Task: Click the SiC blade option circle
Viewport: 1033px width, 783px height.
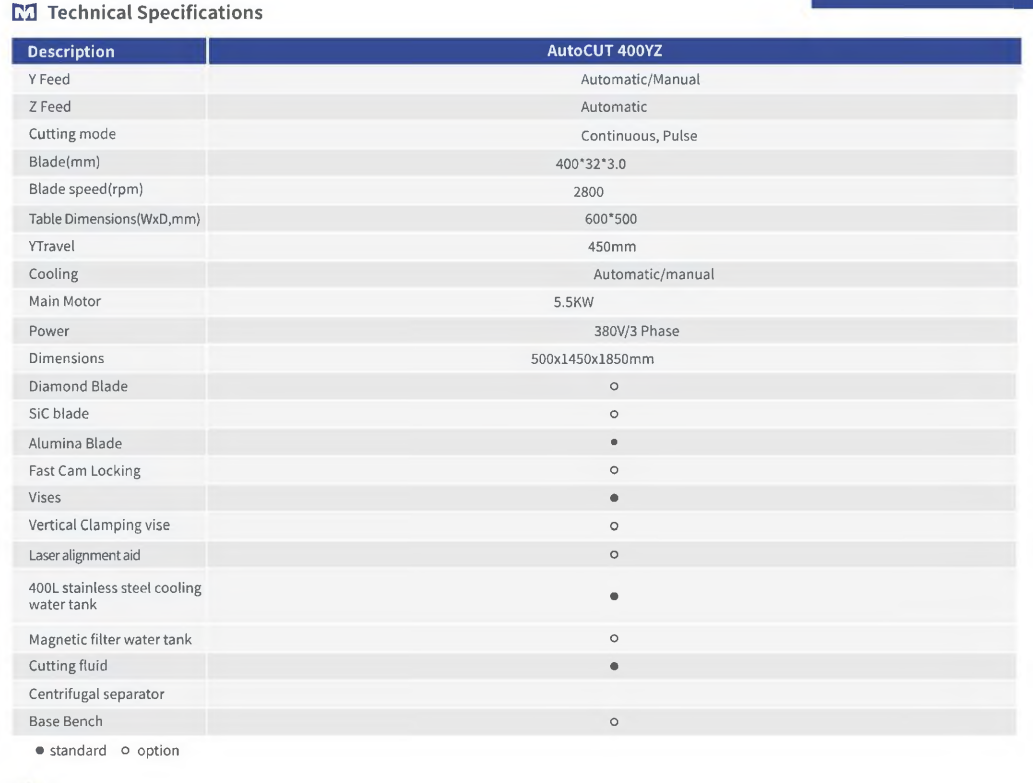Action: coord(614,414)
